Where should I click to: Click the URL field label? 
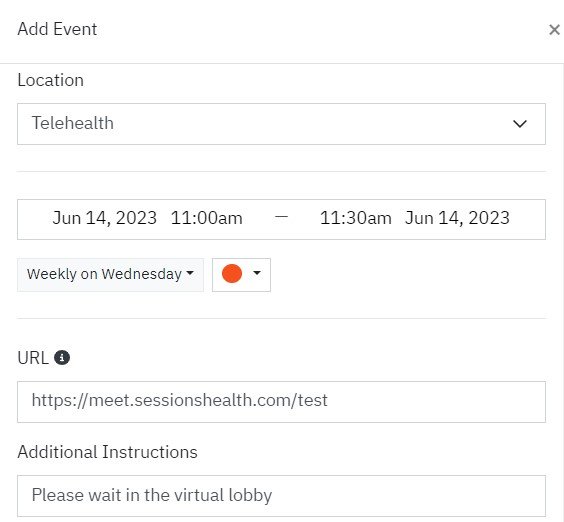click(x=33, y=358)
